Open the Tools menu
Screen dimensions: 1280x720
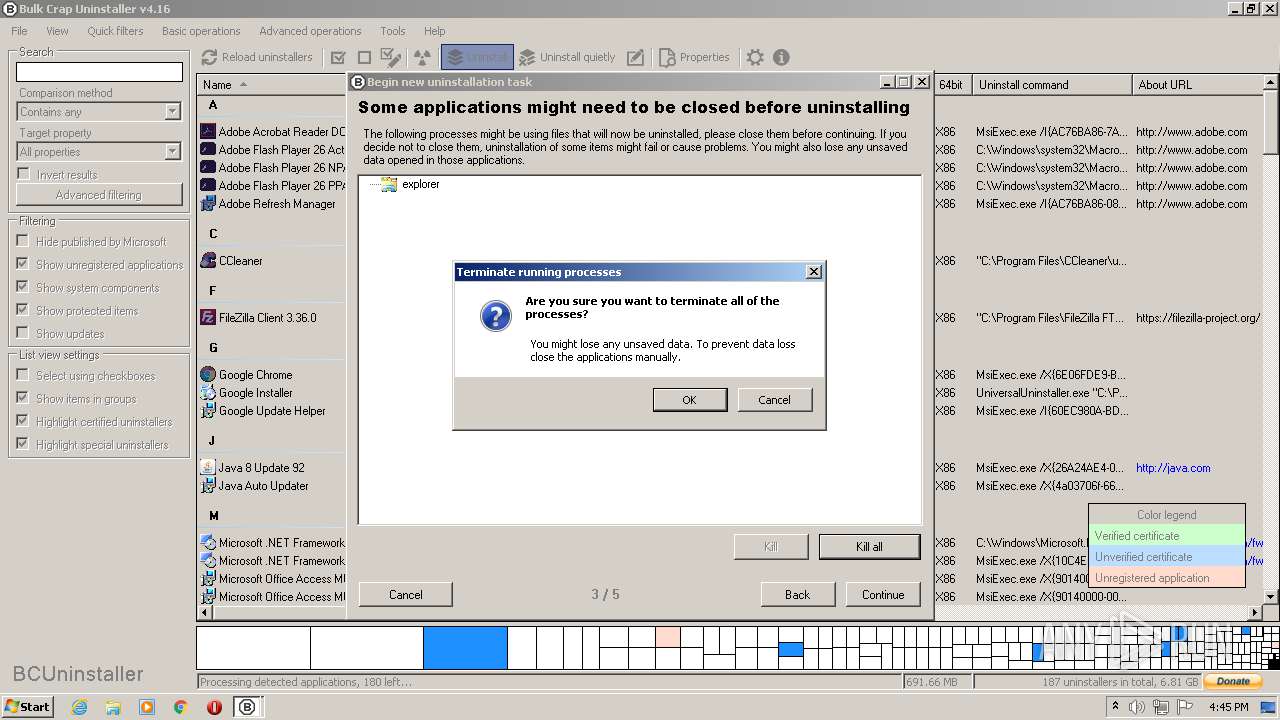pos(393,31)
